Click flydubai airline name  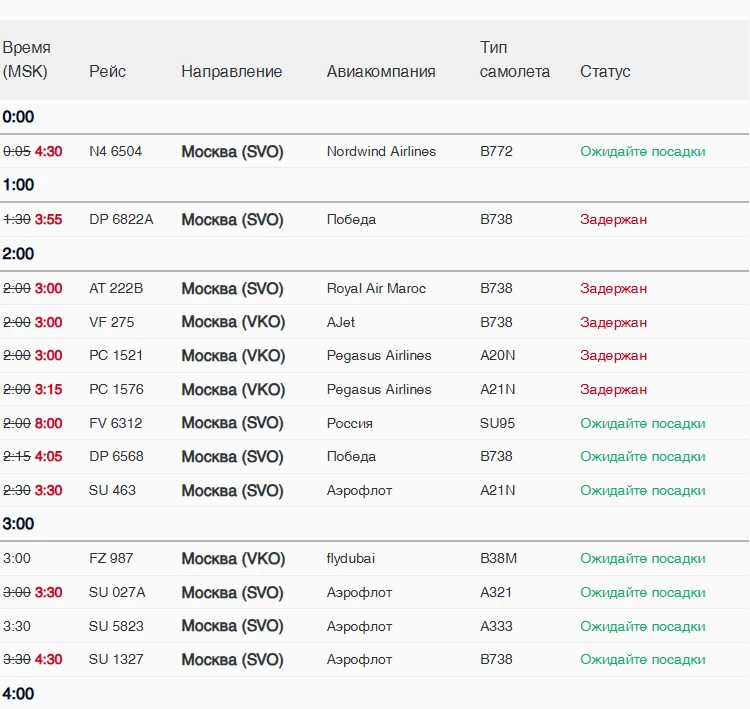351,558
